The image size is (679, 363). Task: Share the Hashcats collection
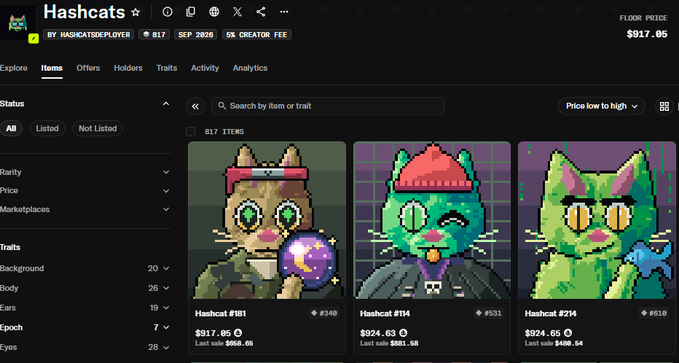261,12
